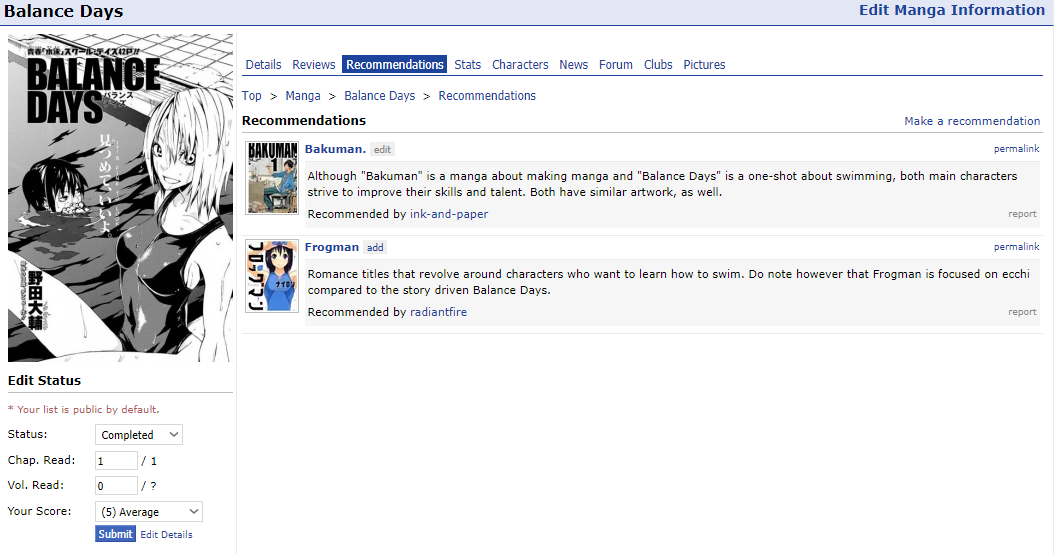Click the Submit button
Screen dimensions: 1055x554
(x=115, y=534)
